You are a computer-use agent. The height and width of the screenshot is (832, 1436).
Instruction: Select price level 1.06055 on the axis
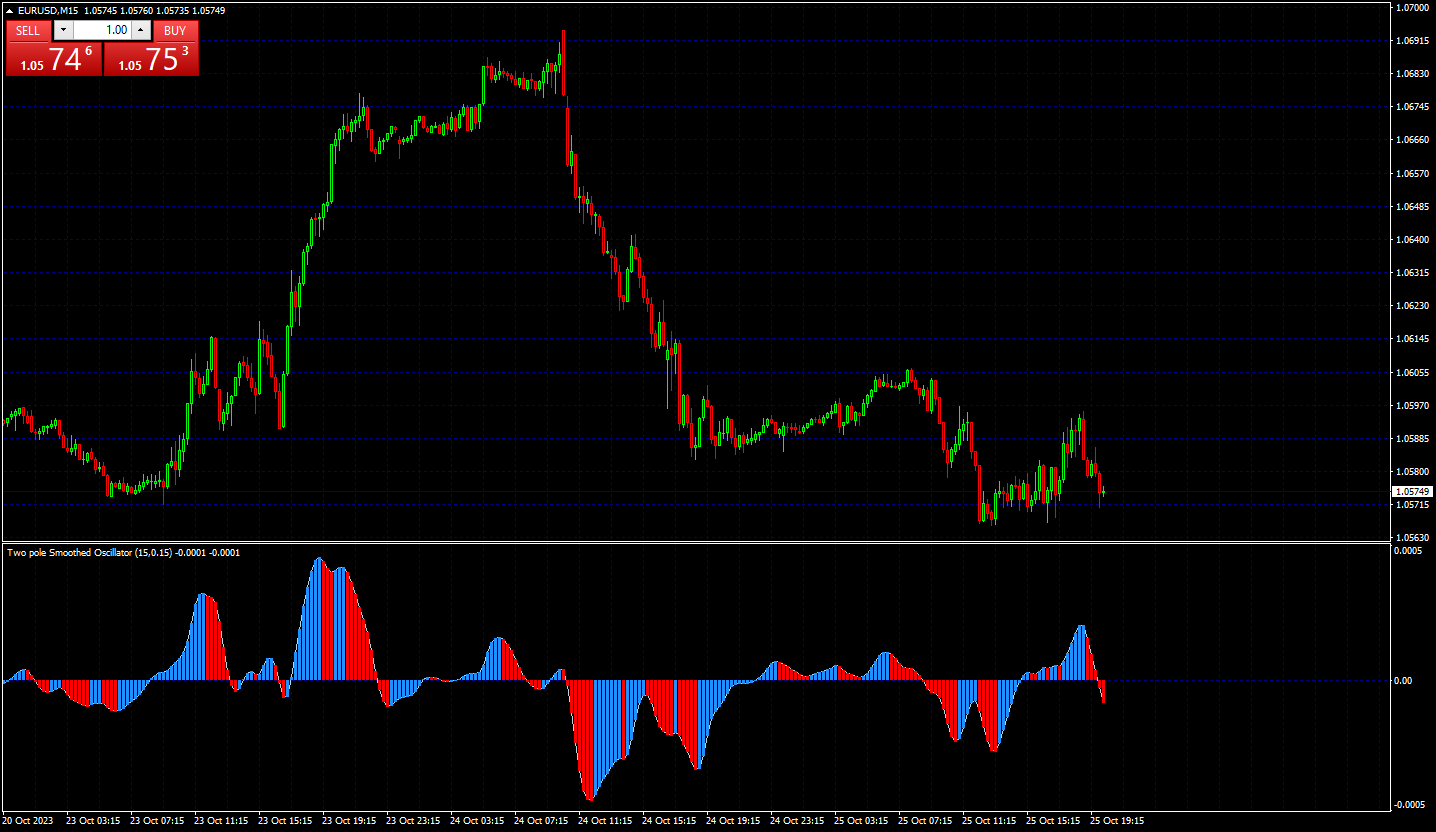(1411, 373)
